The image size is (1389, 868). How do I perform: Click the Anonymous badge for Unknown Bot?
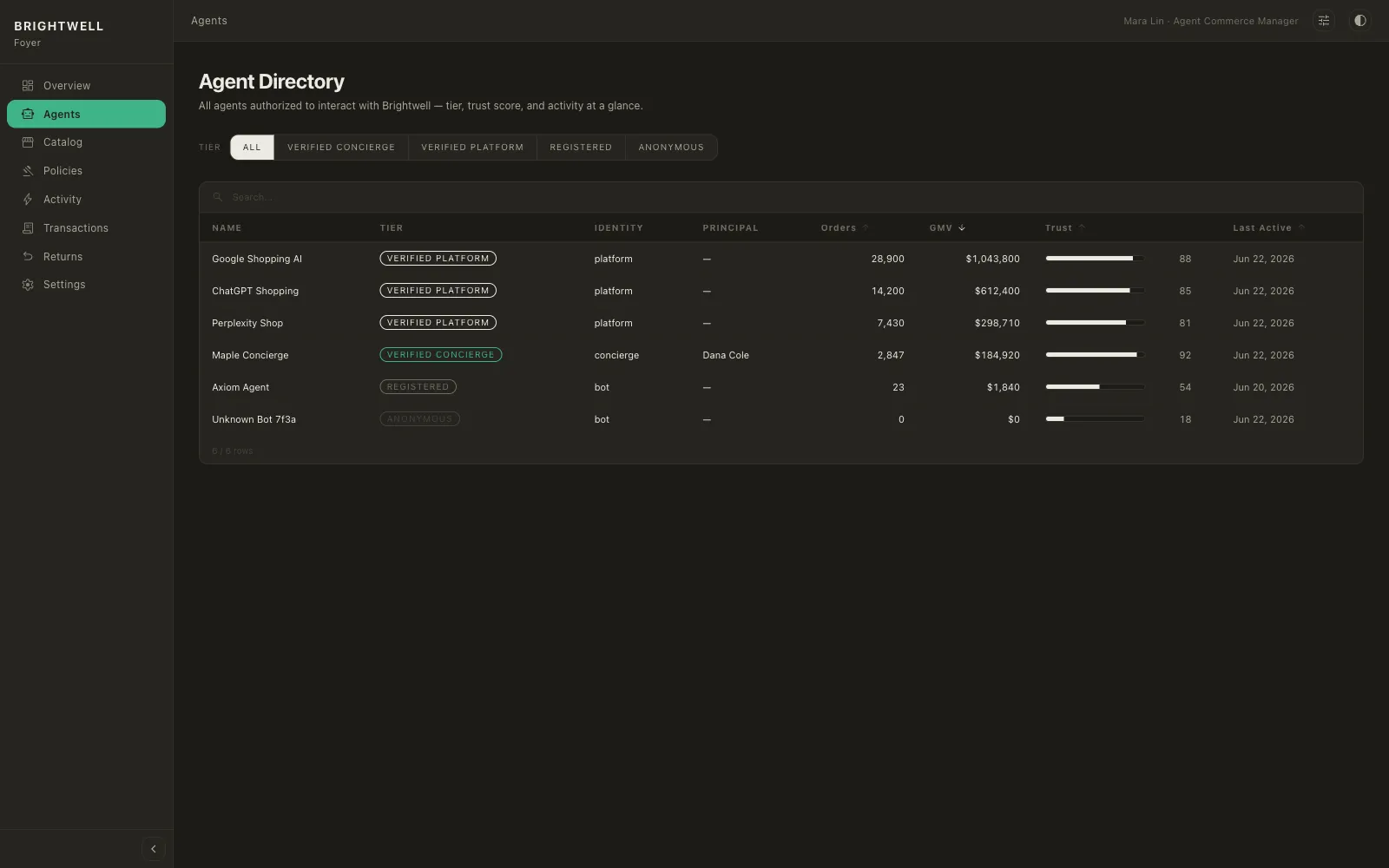point(419,419)
